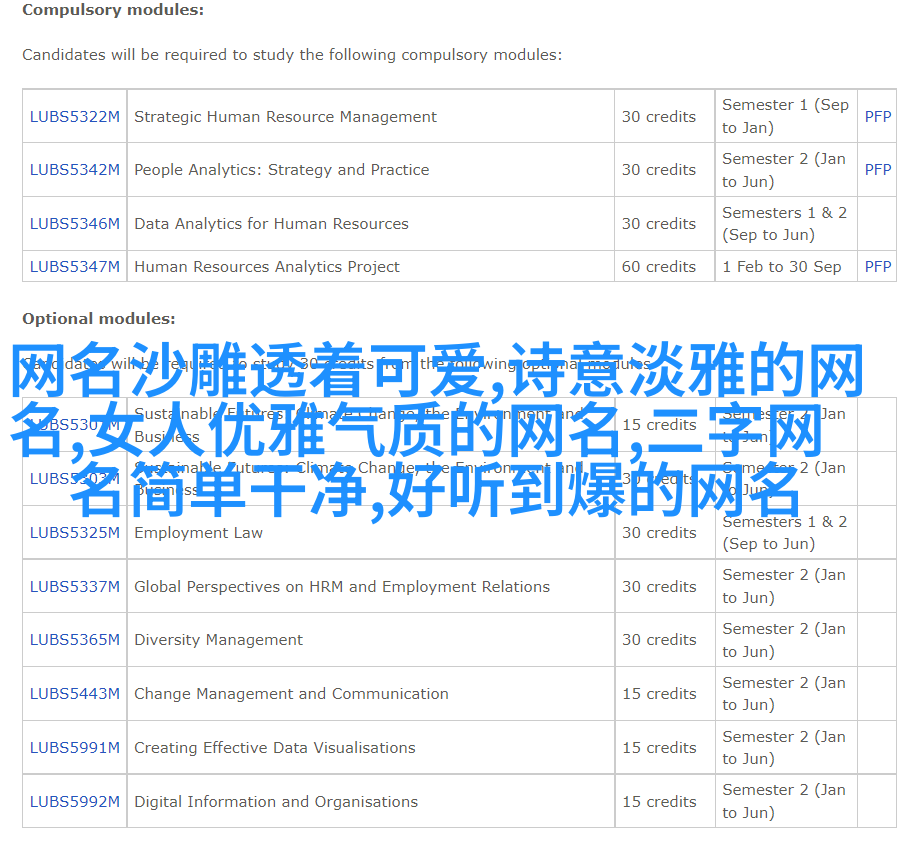
Task: Click '15 credits' in LUBS5992M row
Action: tap(659, 802)
